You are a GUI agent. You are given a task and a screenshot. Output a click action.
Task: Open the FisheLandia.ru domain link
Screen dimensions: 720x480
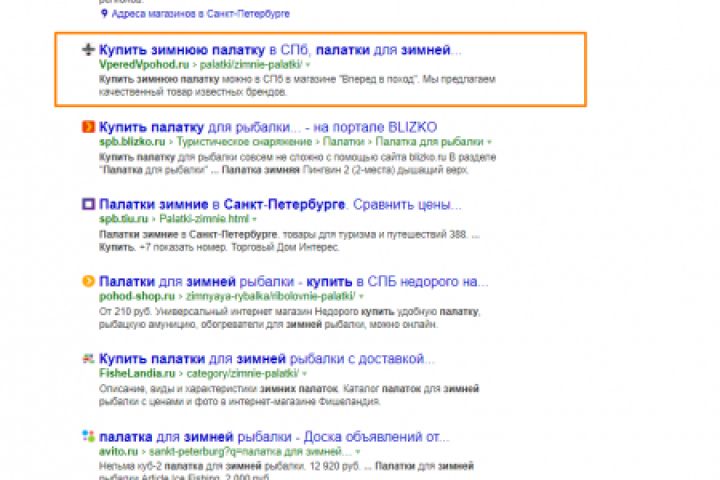pyautogui.click(x=137, y=373)
